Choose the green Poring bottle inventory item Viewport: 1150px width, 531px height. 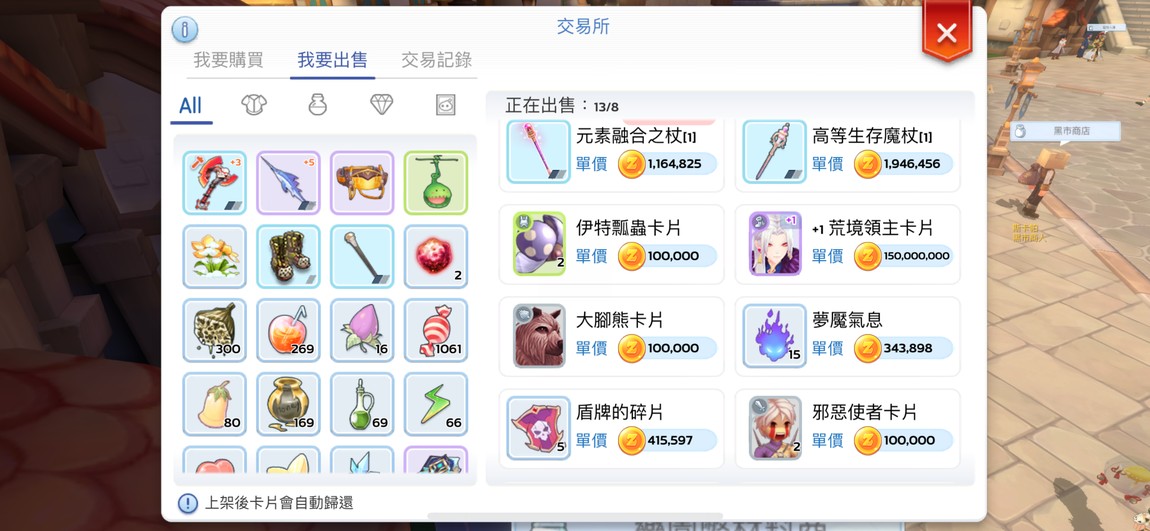[436, 183]
